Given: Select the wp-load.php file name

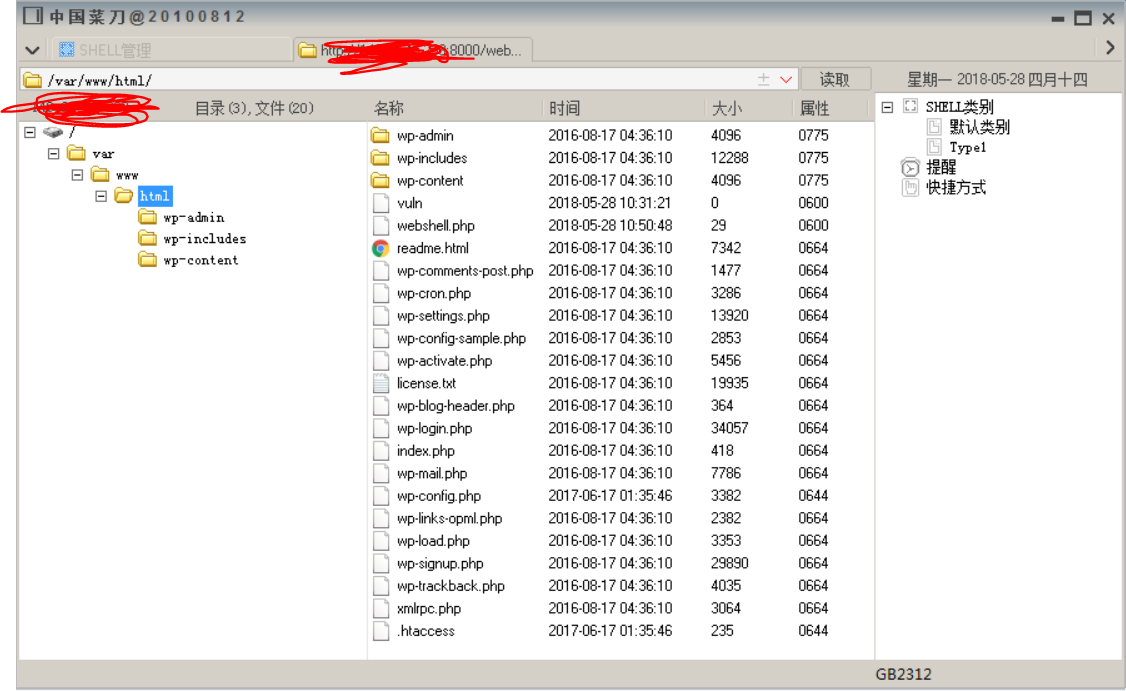Looking at the screenshot, I should click(x=433, y=542).
